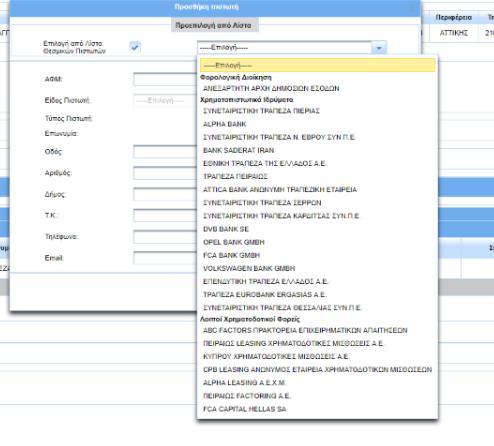Choose ΑΝΕΞΑΡΤΗΤΗ ΑΡΧΗ ΔΗΜΟΣΙΩΝ ΕΣΟΔΩΝ
This screenshot has height=446, width=494.
pyautogui.click(x=271, y=88)
